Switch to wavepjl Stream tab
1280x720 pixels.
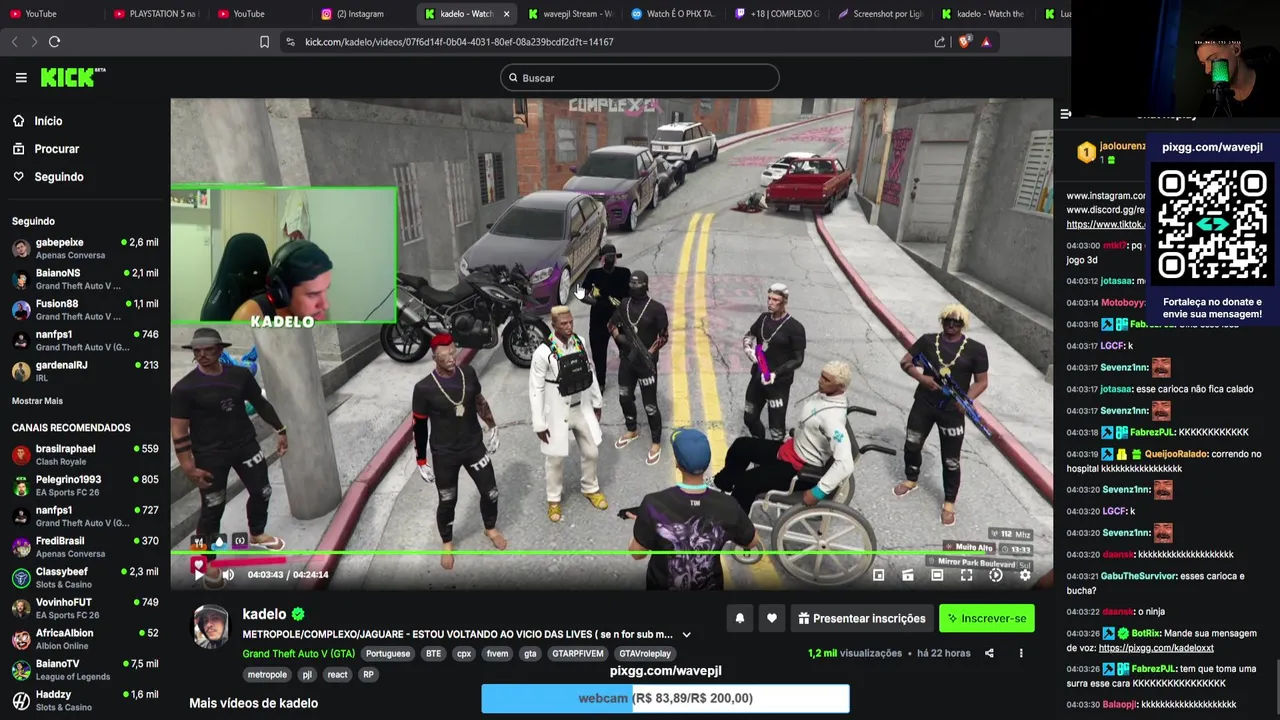tap(570, 14)
